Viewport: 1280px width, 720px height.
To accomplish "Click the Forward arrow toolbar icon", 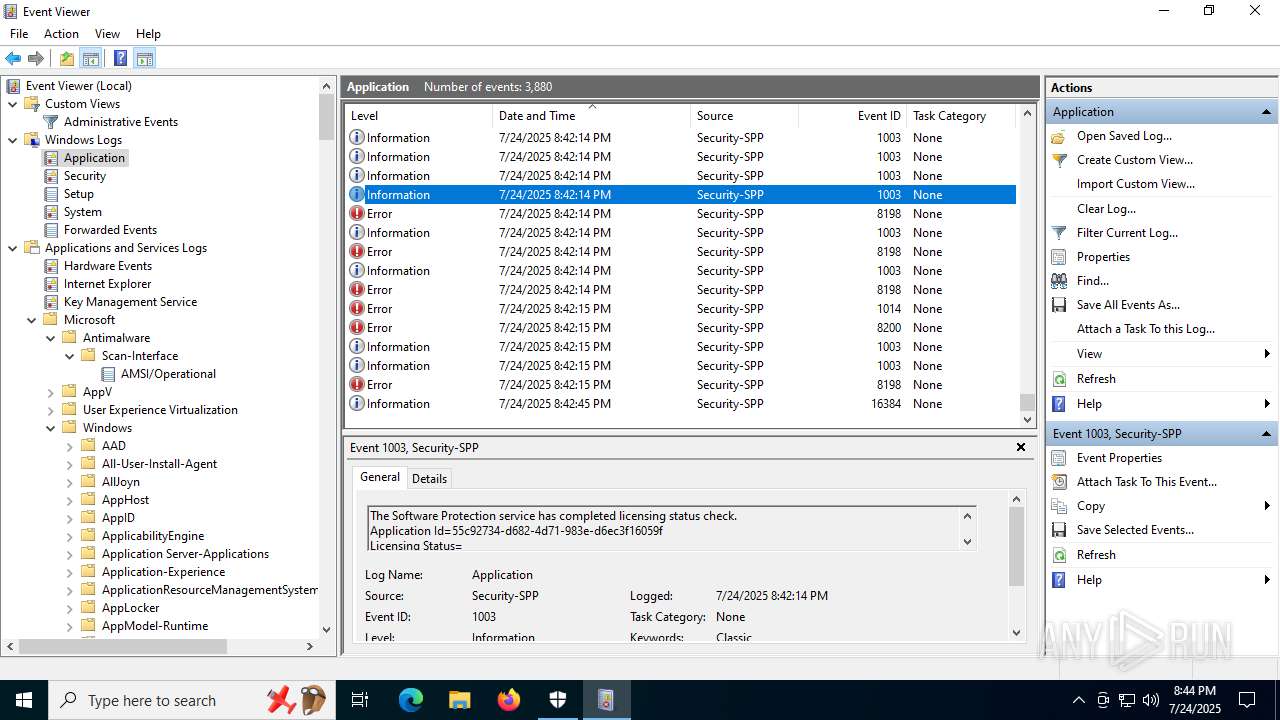I will [x=36, y=58].
